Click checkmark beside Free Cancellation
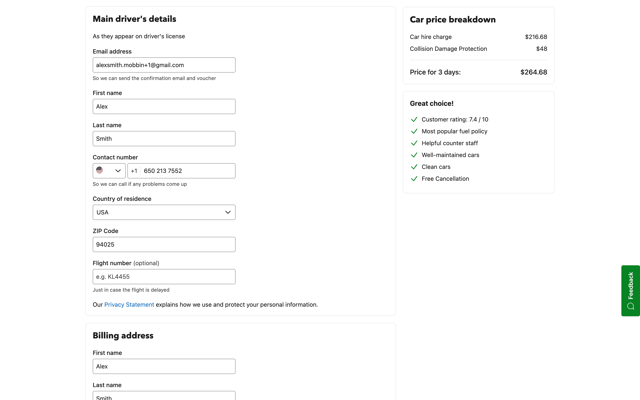 click(x=414, y=179)
